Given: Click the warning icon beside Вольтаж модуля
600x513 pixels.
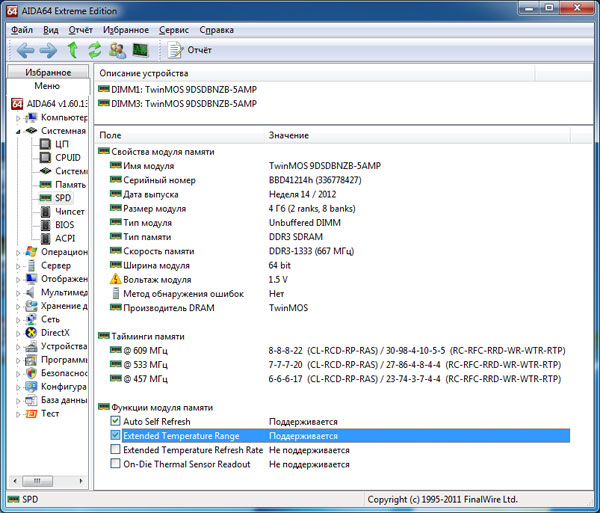Looking at the screenshot, I should [115, 279].
